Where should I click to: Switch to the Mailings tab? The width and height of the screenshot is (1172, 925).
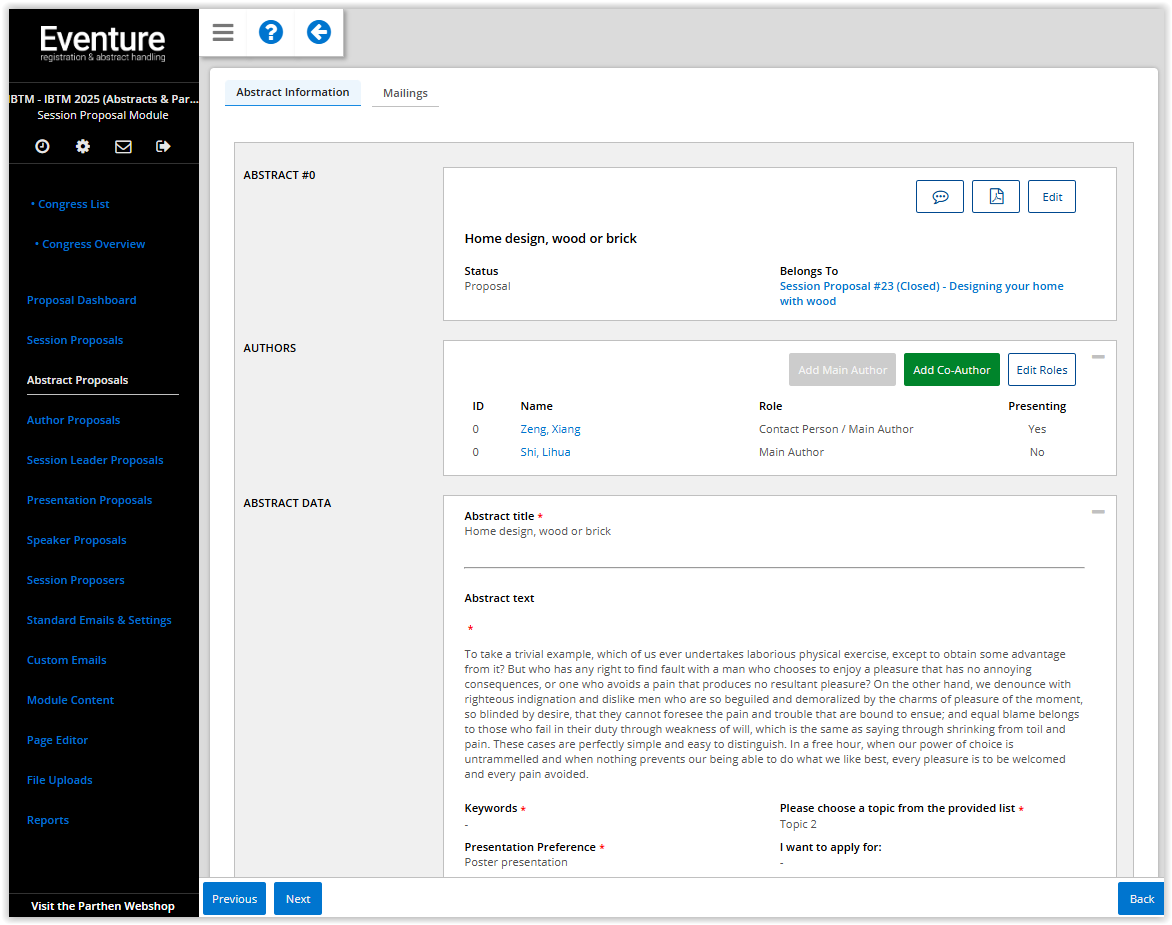[405, 93]
